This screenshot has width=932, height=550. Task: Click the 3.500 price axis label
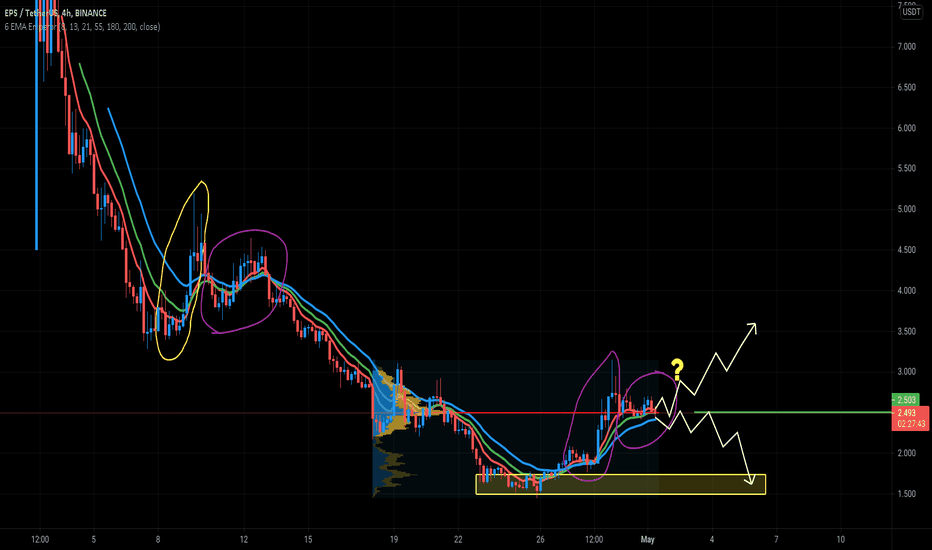click(906, 331)
